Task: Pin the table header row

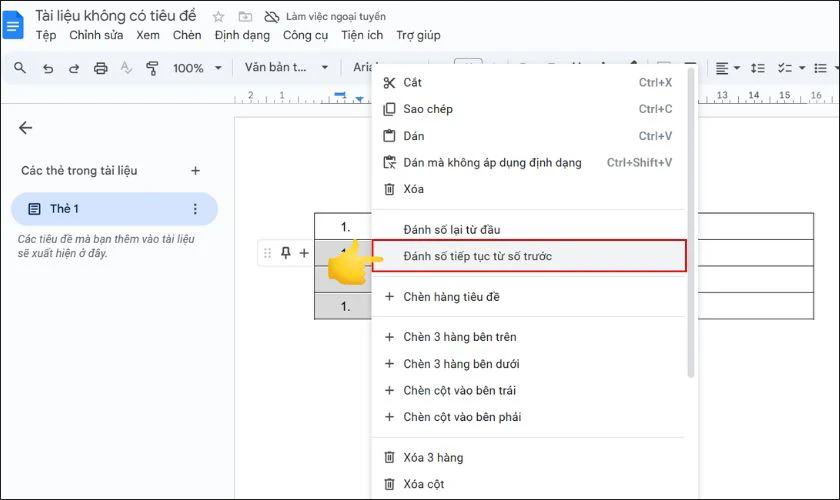Action: pyautogui.click(x=286, y=253)
